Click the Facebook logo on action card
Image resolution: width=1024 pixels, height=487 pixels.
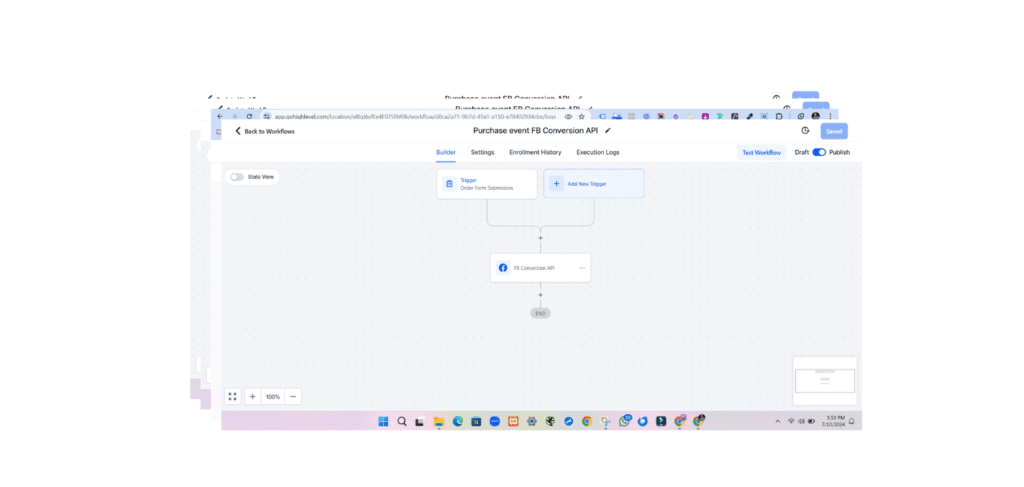503,268
